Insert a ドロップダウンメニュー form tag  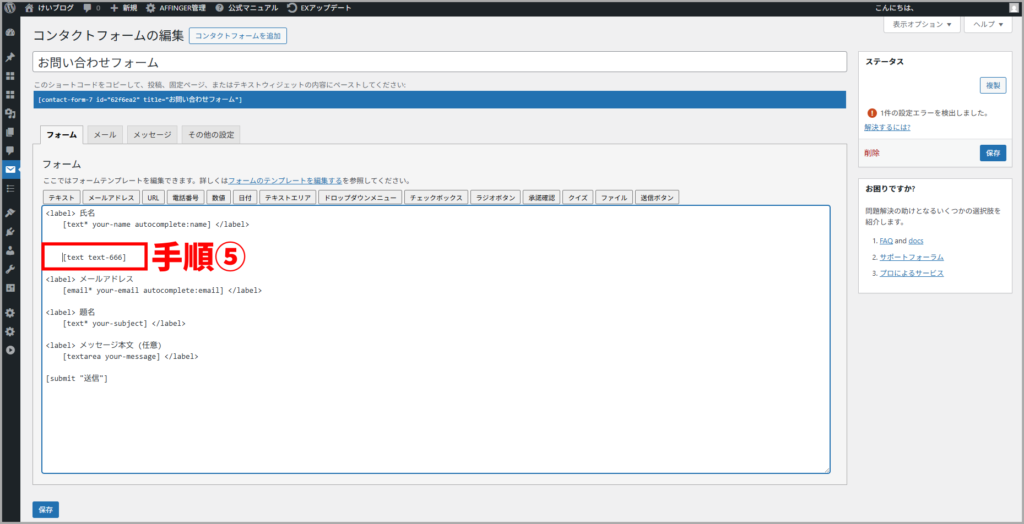coord(360,198)
